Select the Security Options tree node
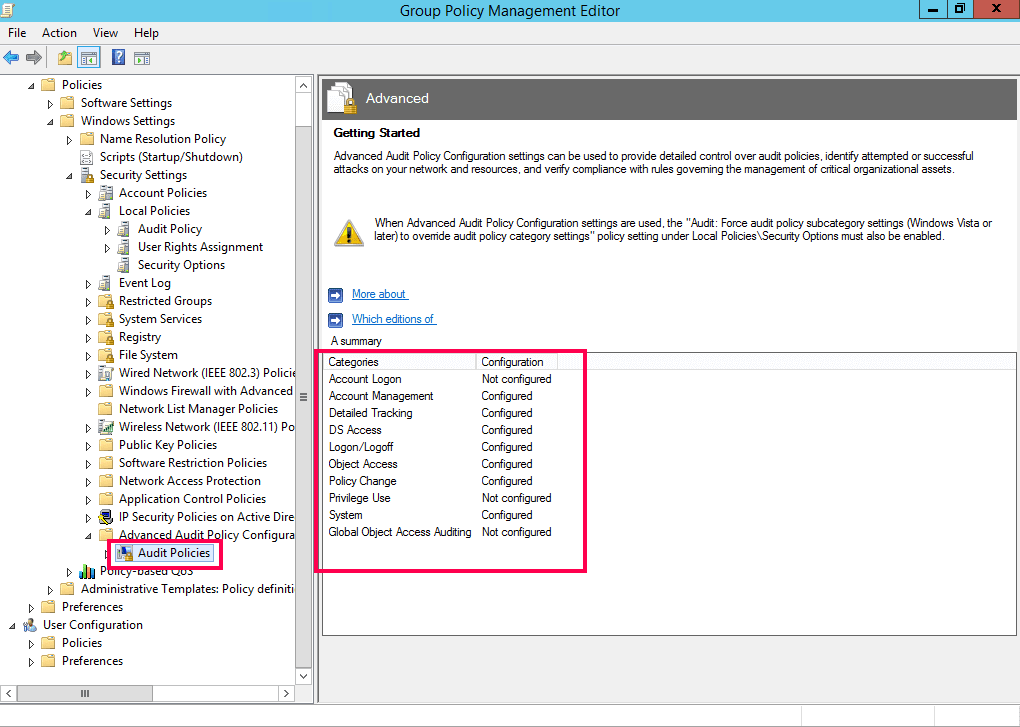The image size is (1020, 727). [x=180, y=264]
